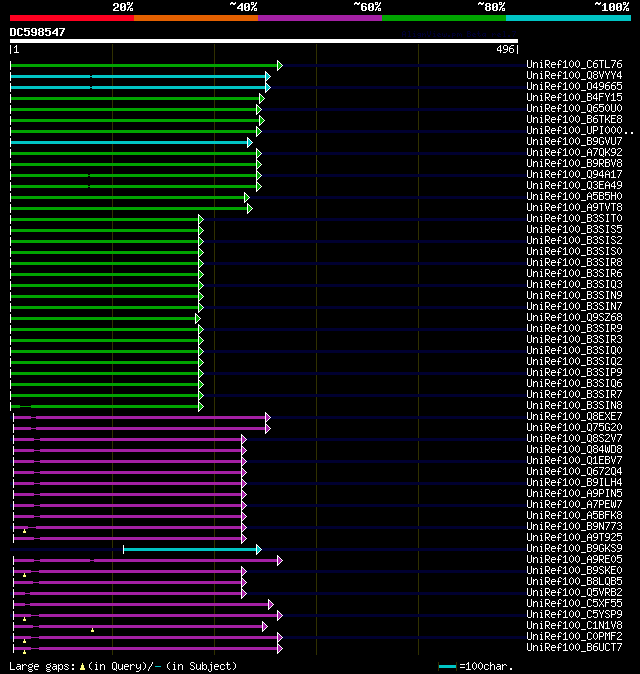Click arrowhead ending UniRef100_C5XF55 alignment
The image size is (640, 674).
[271, 604]
